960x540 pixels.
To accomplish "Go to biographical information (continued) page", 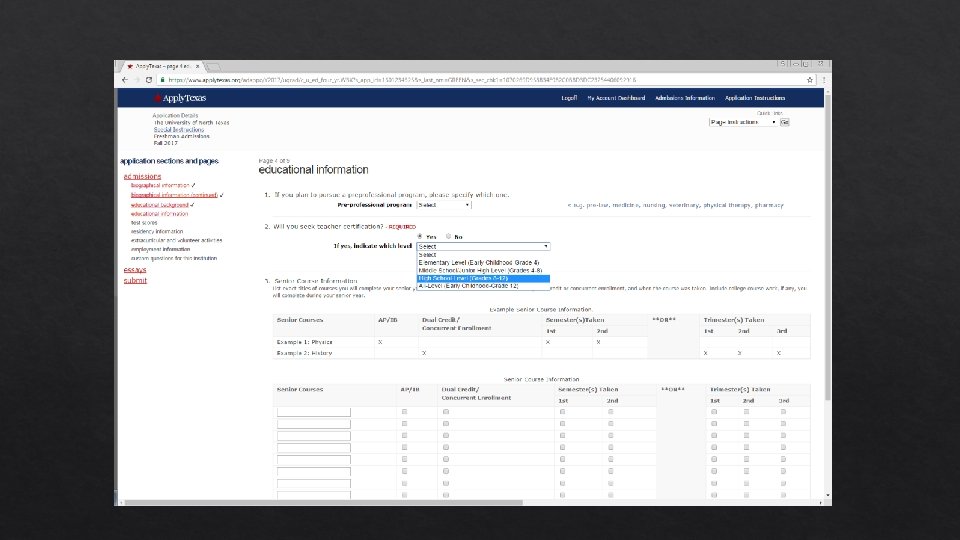I will [x=174, y=195].
